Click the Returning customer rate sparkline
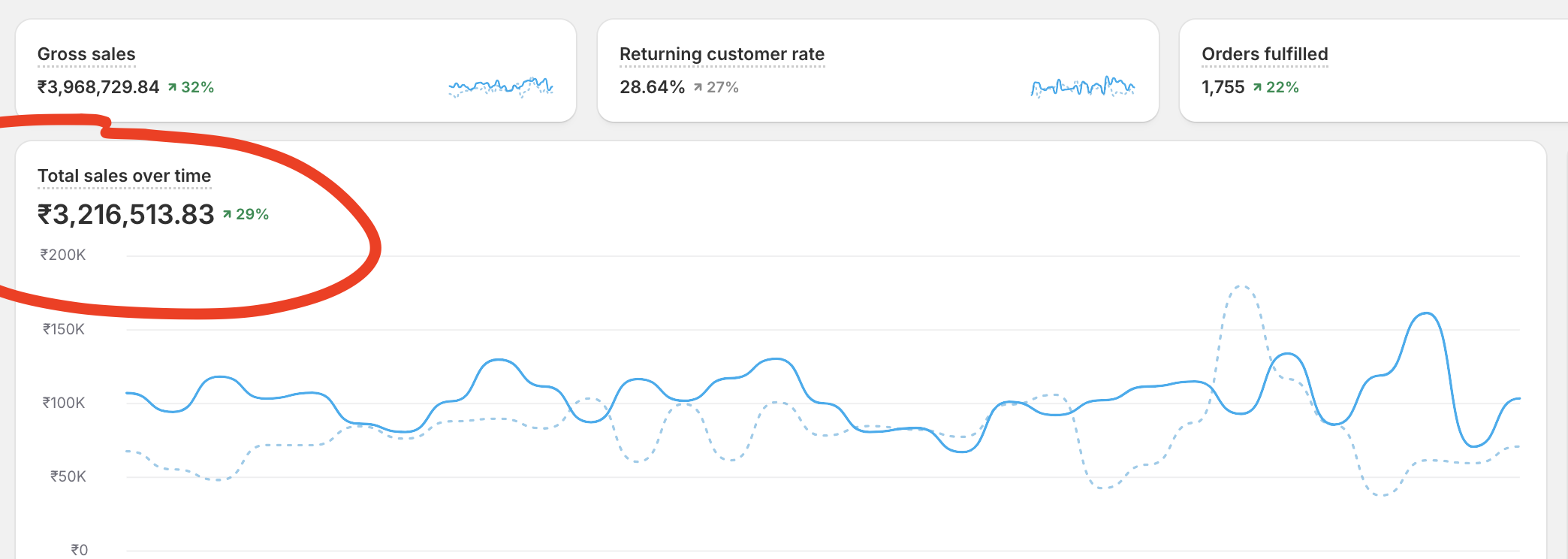The width and height of the screenshot is (1568, 559). click(1082, 87)
